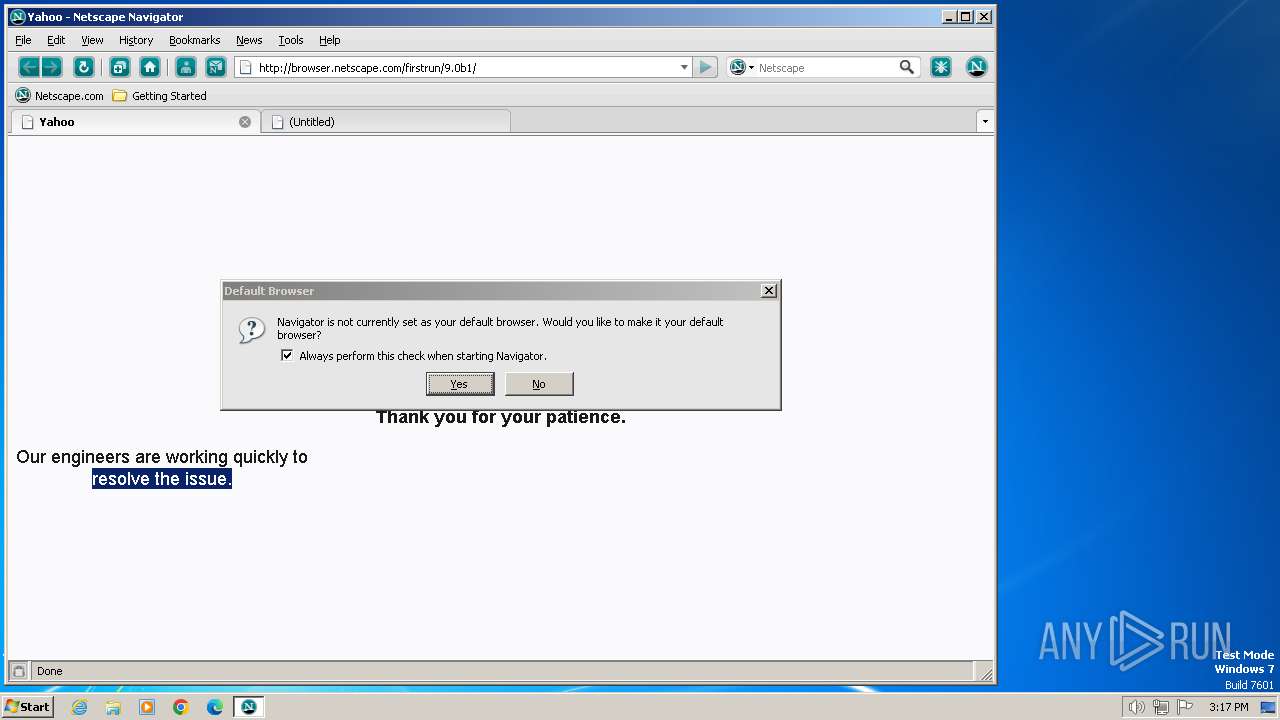1280x720 pixels.
Task: Click the search magnifying glass icon
Action: 907,67
